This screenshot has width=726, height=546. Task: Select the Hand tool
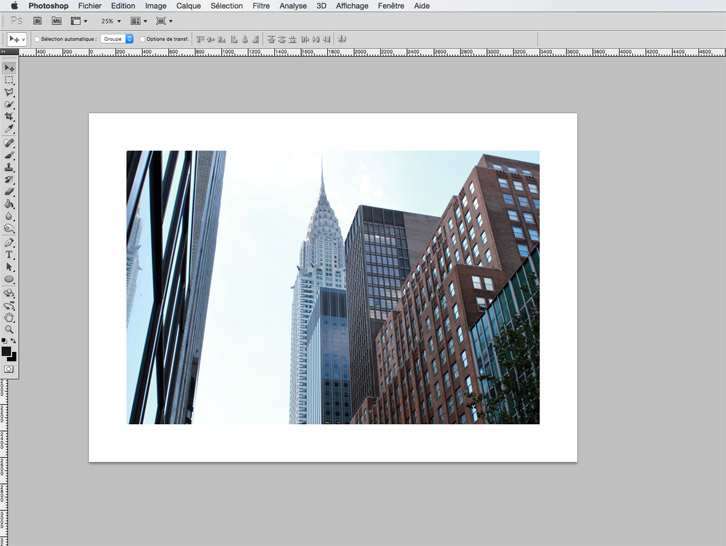tap(9, 317)
